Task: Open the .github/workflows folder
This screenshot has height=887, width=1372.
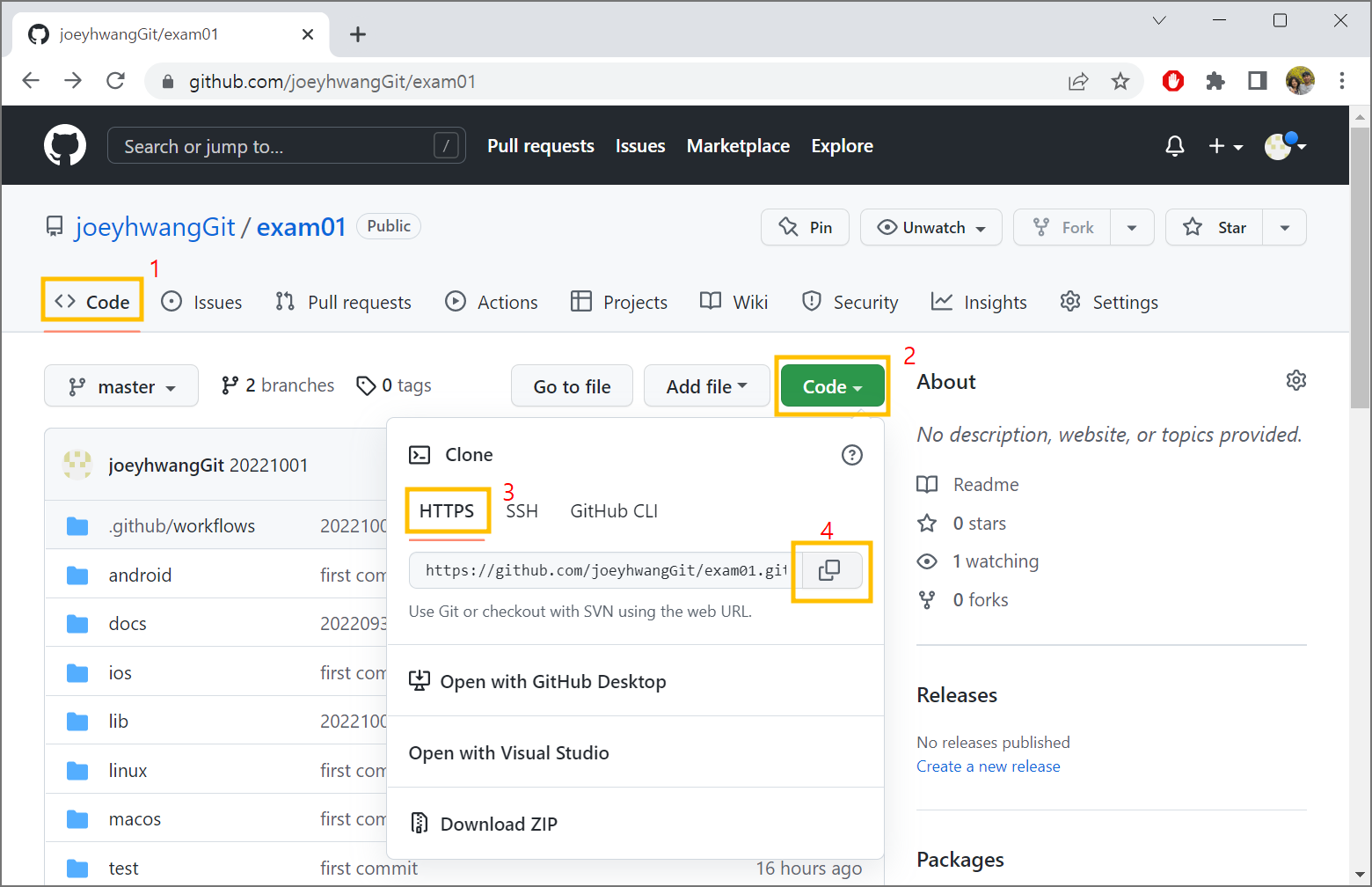Action: click(x=182, y=526)
